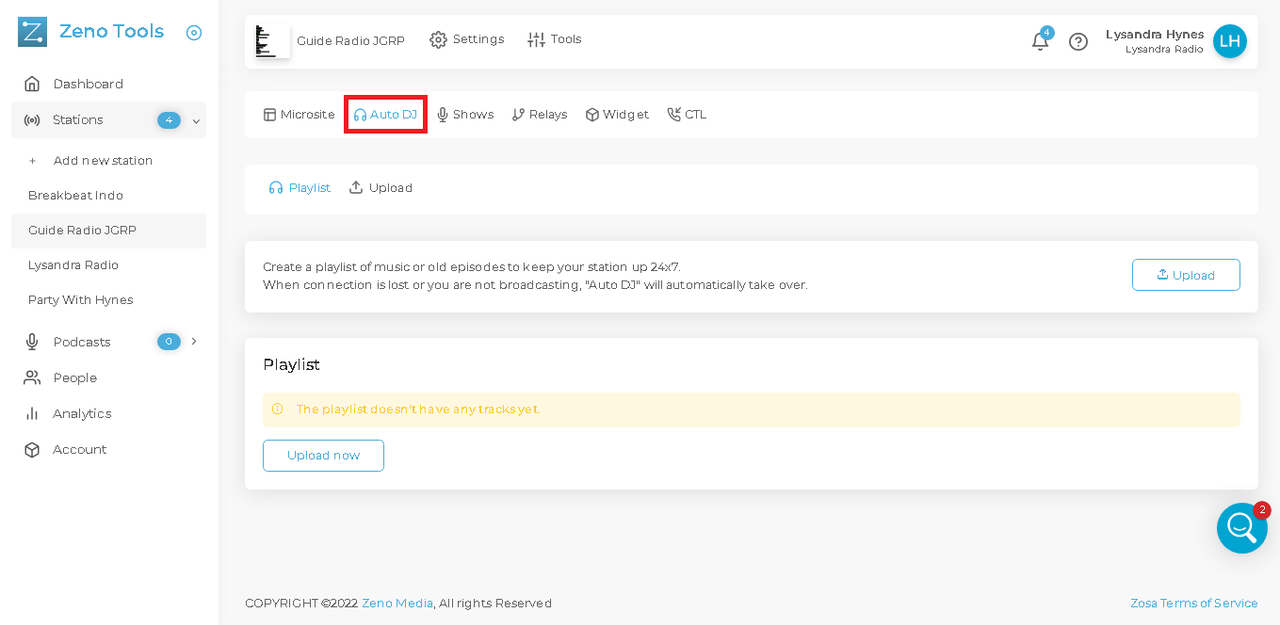Toggle the sidebar collapse circle icon
1280x625 pixels.
[x=194, y=33]
